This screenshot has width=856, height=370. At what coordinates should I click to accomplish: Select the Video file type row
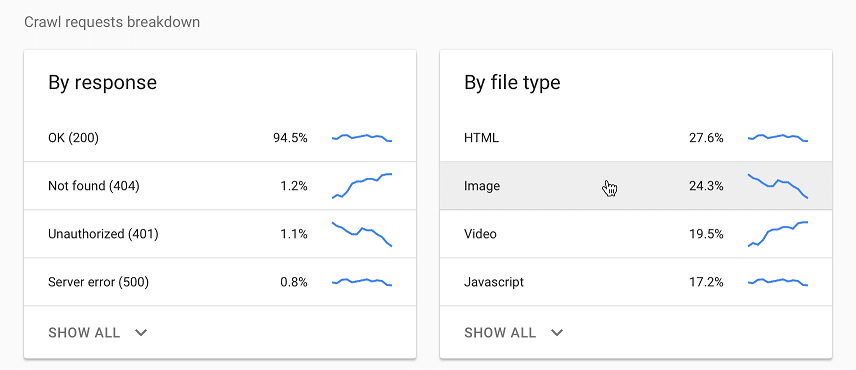coord(636,234)
